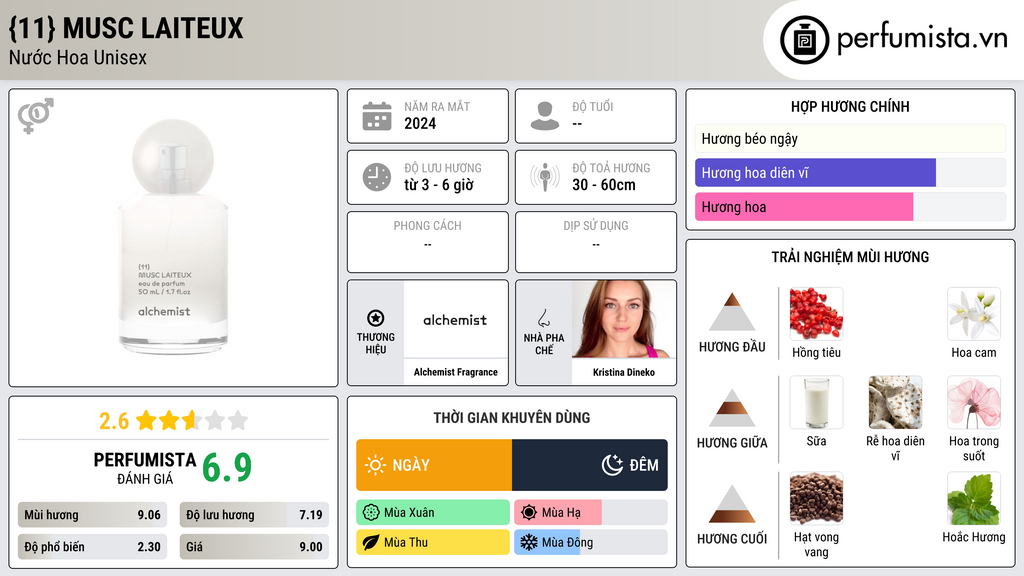Click the snowflake icon in Mùa Đông
This screenshot has height=576, width=1024.
(x=529, y=542)
